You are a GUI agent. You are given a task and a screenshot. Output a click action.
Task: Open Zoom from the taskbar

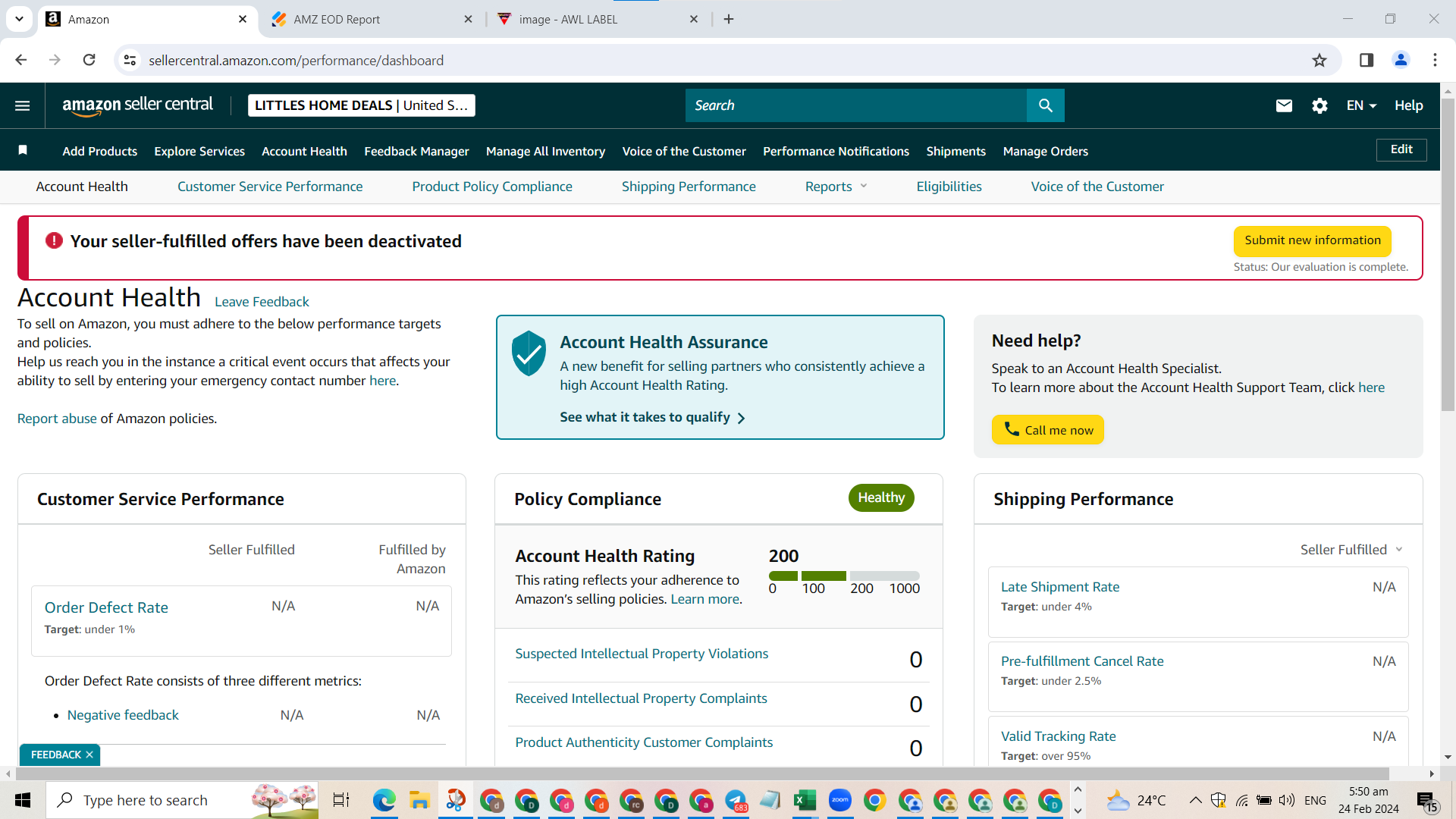click(x=839, y=800)
